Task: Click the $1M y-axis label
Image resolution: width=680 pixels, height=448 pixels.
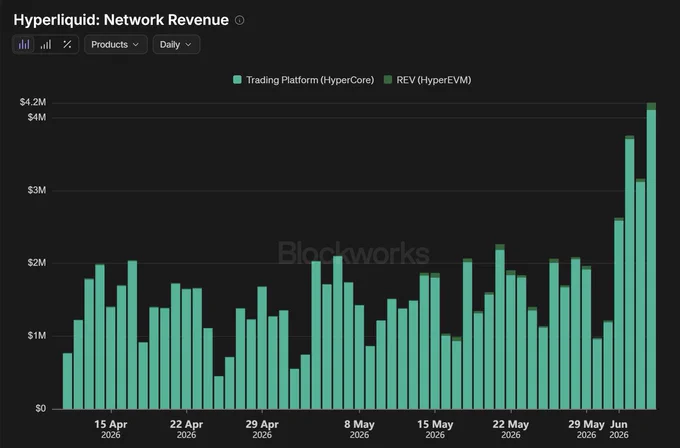Action: click(36, 336)
